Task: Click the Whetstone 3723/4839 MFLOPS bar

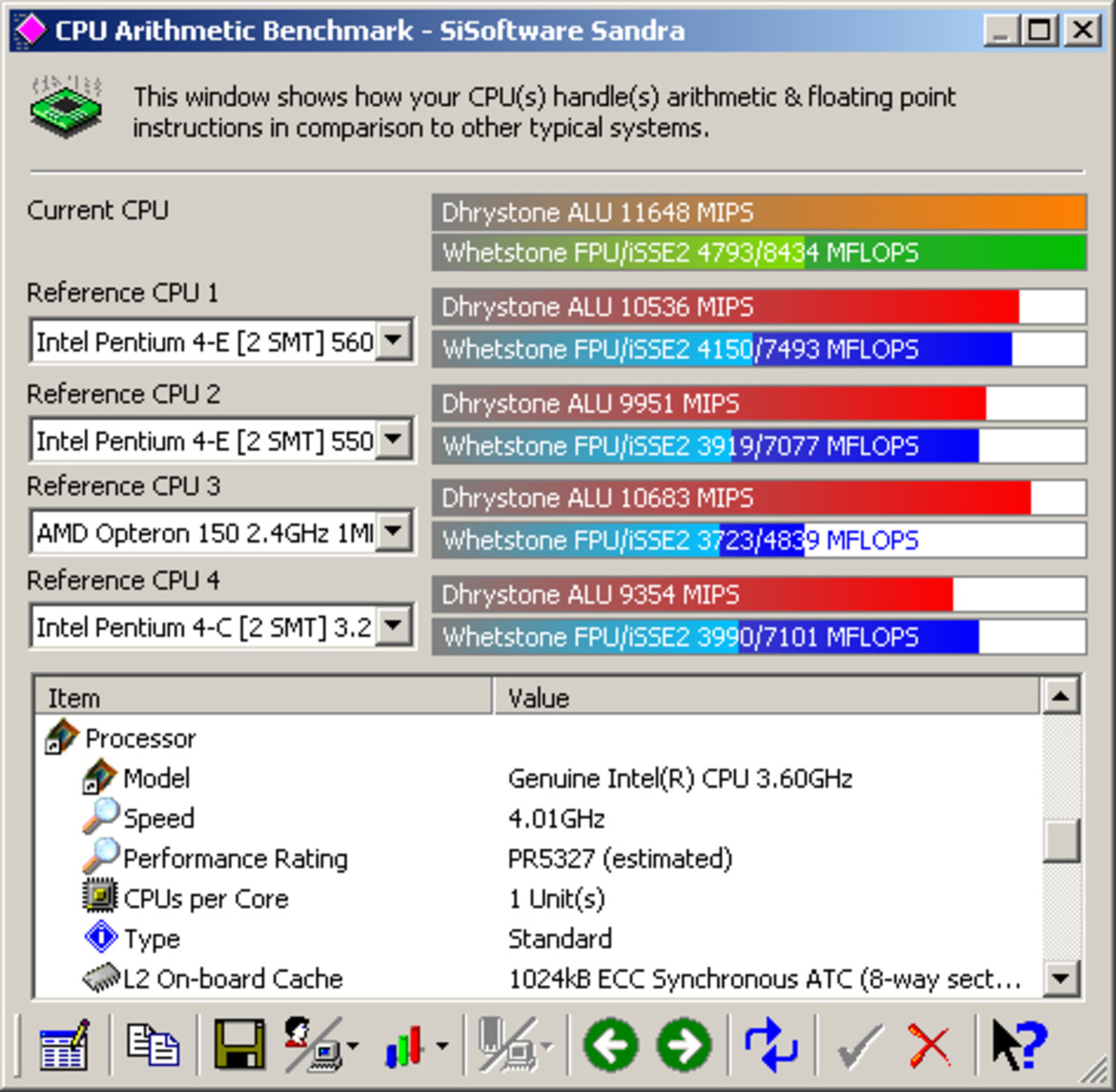Action: 758,540
